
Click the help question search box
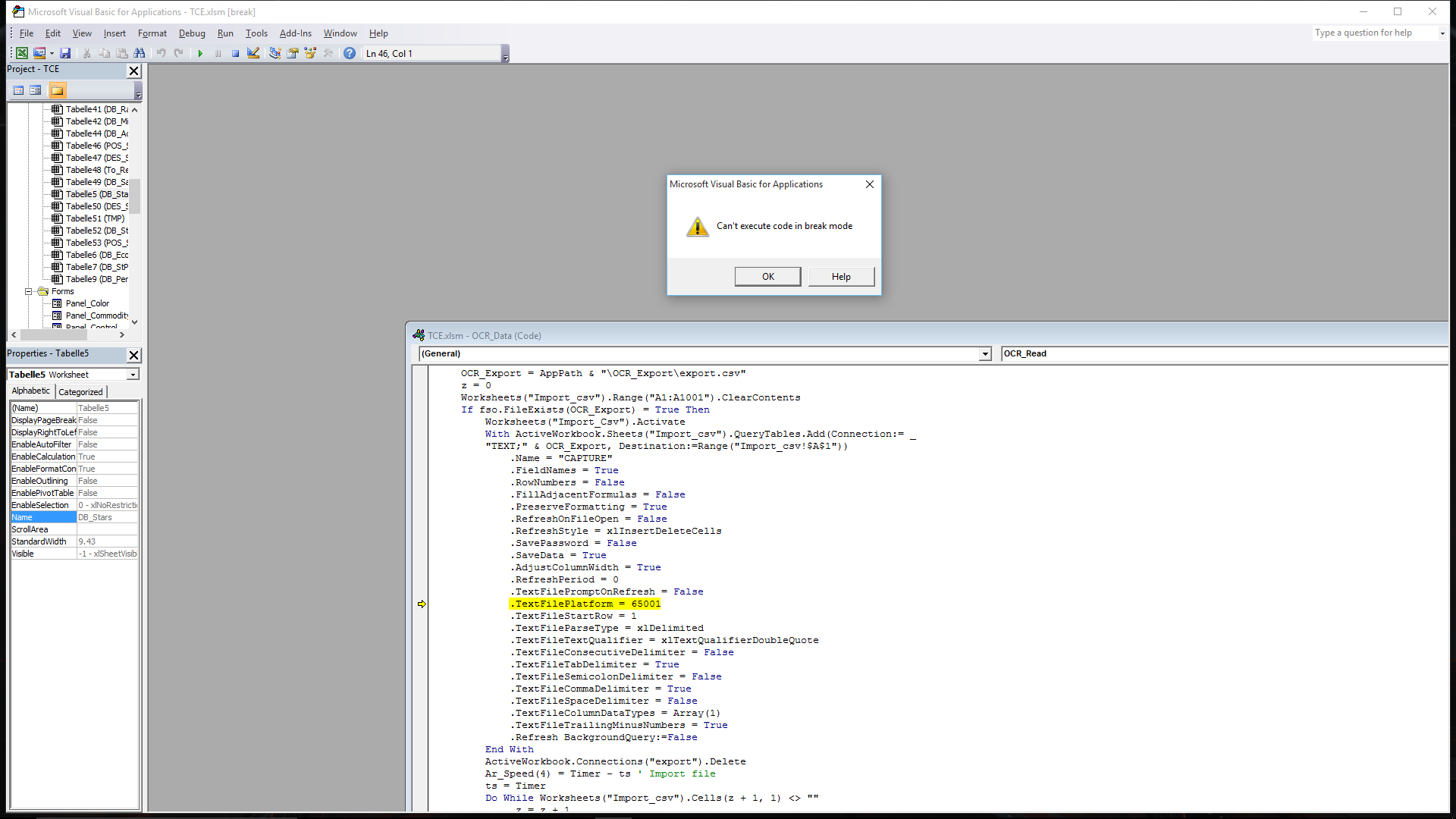point(1375,33)
